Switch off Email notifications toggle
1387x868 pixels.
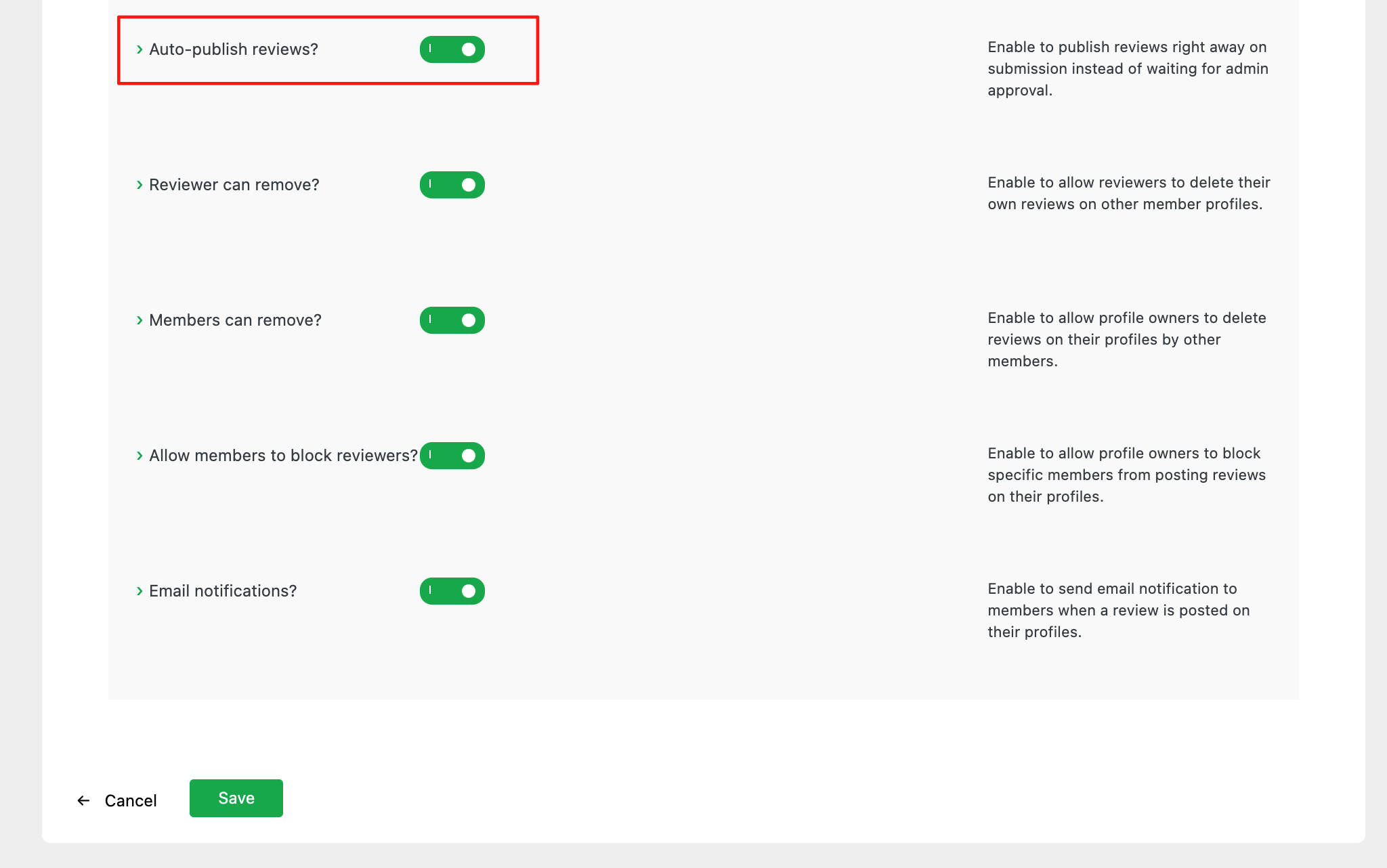tap(452, 591)
